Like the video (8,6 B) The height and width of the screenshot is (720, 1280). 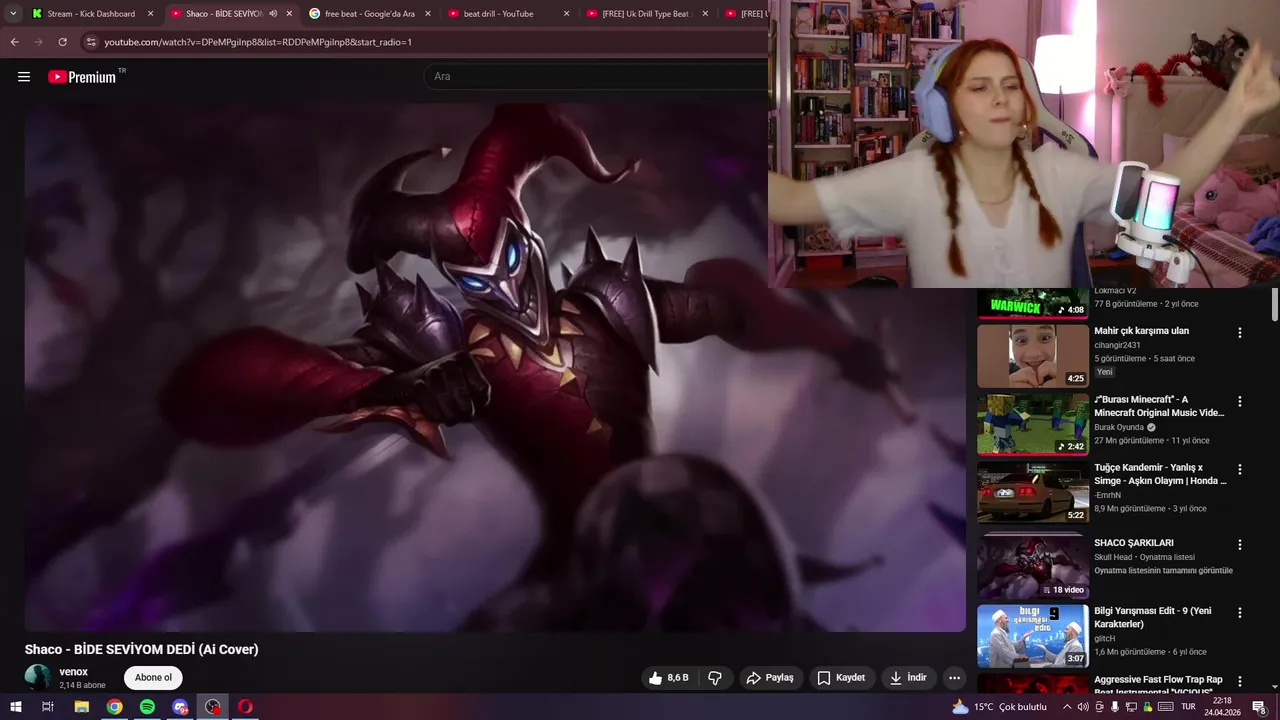pos(668,678)
